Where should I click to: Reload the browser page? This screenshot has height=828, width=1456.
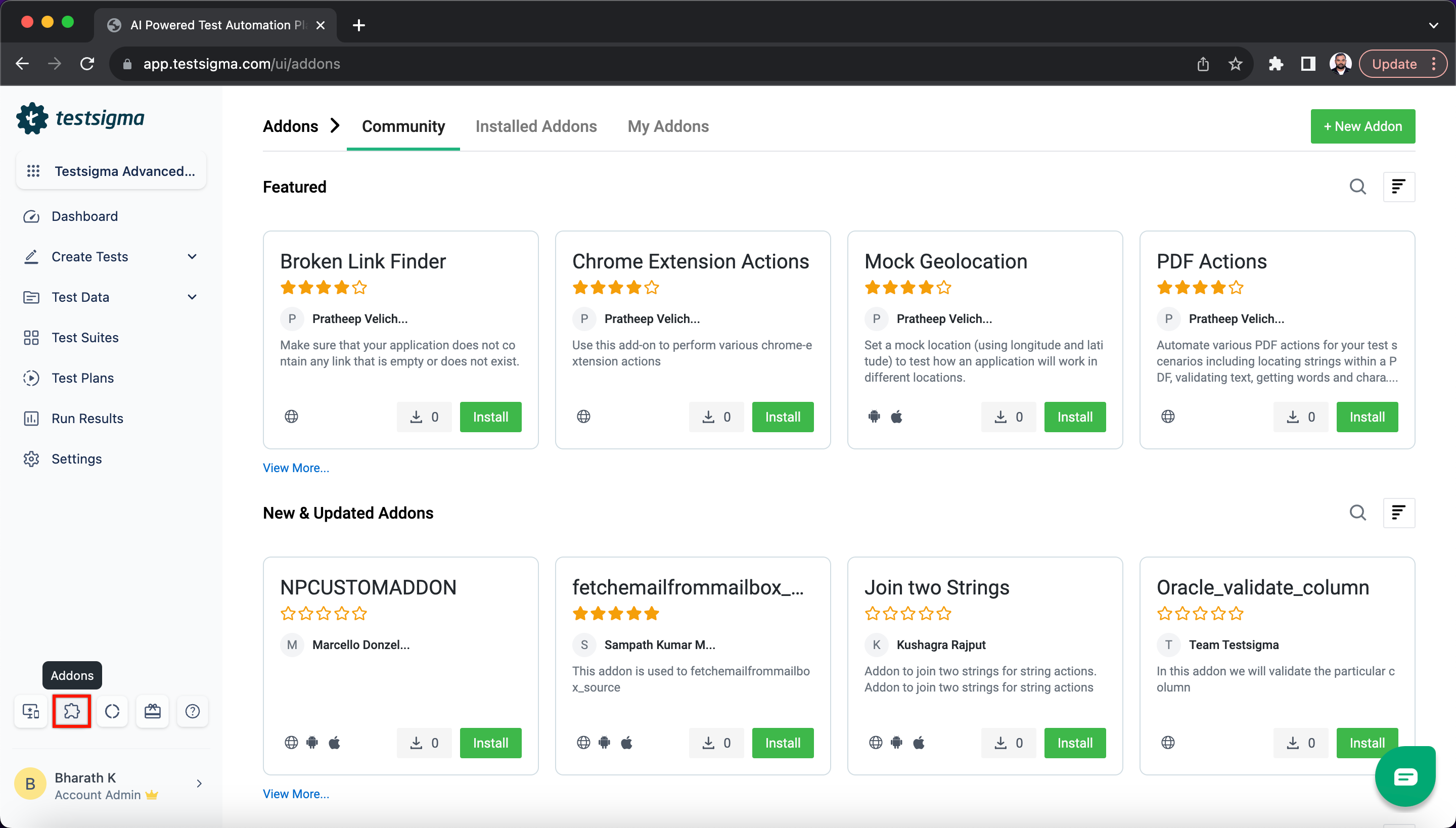pos(87,64)
